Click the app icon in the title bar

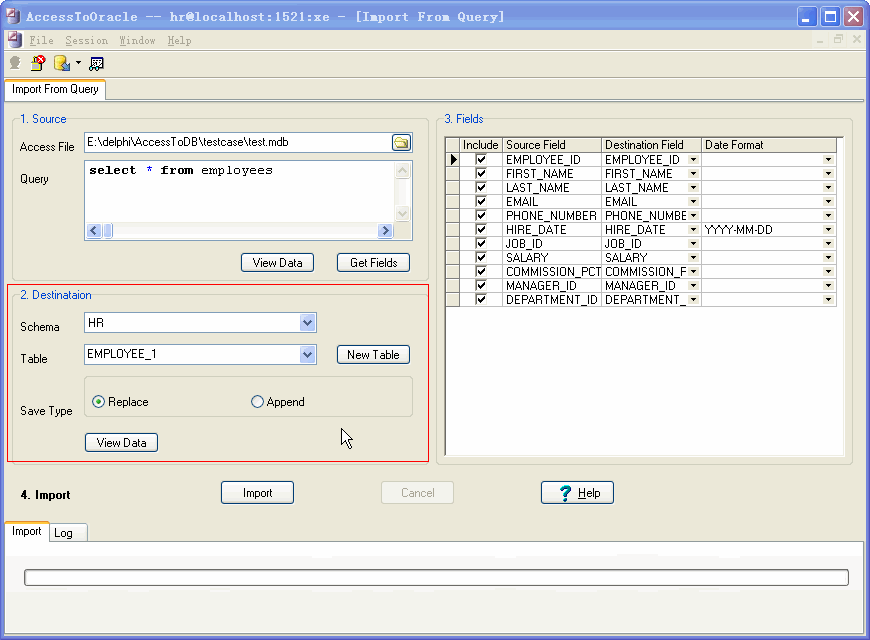13,16
